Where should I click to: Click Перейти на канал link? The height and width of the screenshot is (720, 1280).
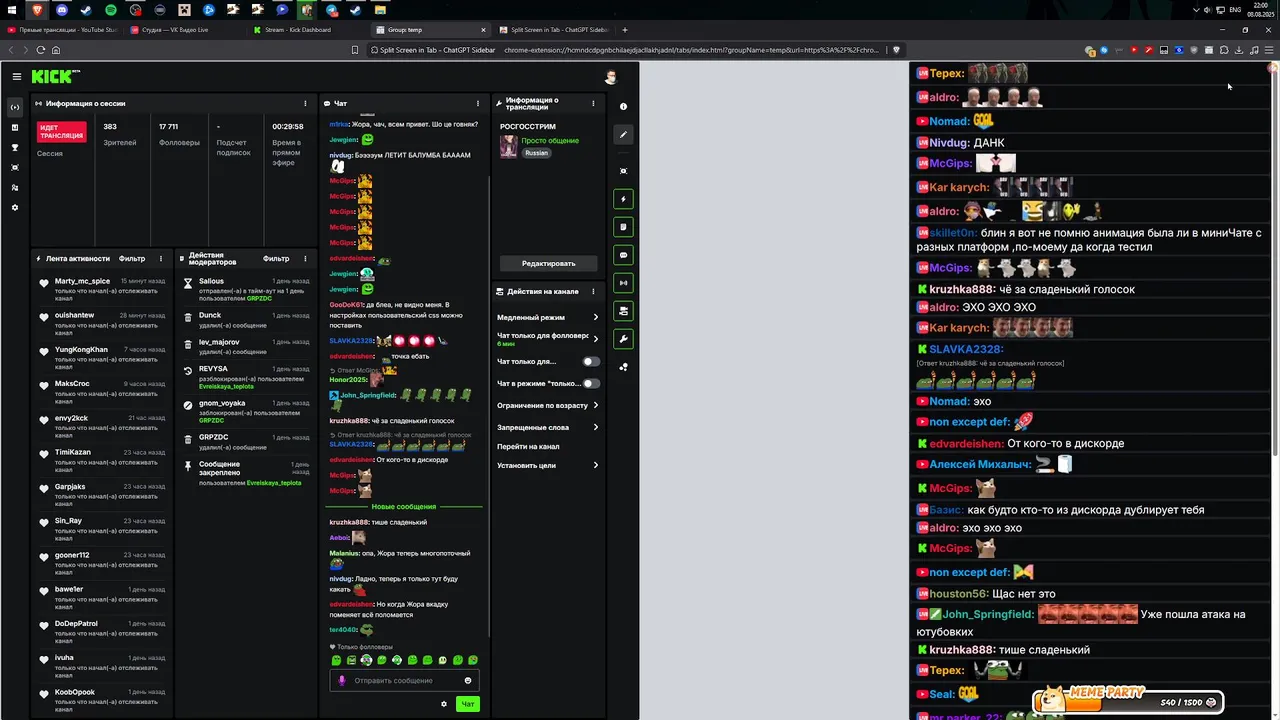tap(528, 446)
